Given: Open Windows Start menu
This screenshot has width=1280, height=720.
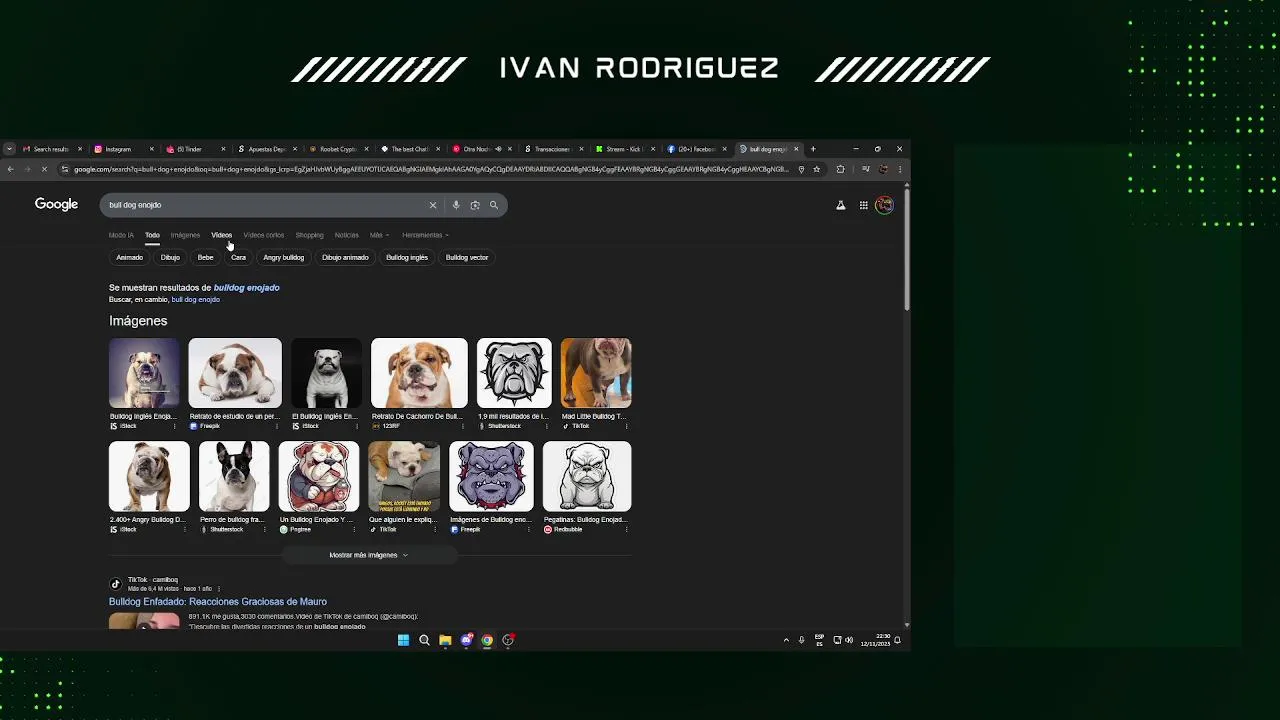Looking at the screenshot, I should tap(403, 640).
